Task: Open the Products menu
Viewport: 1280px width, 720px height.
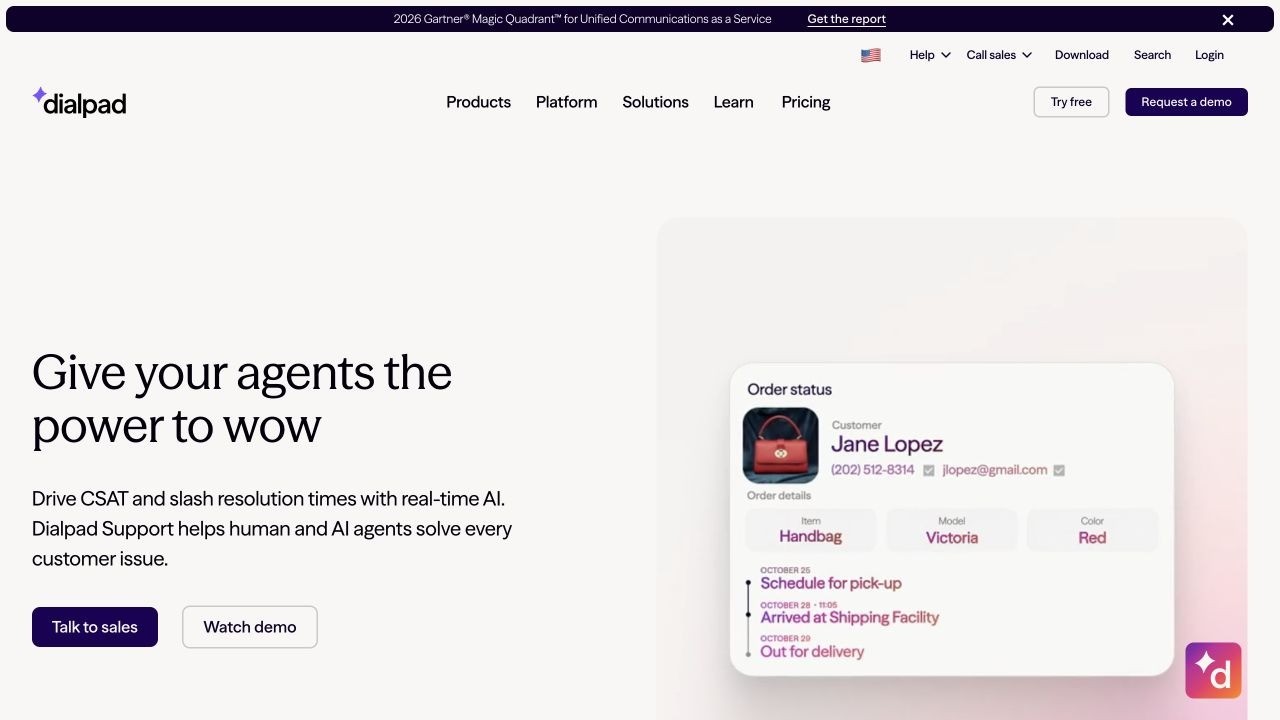Action: point(478,102)
